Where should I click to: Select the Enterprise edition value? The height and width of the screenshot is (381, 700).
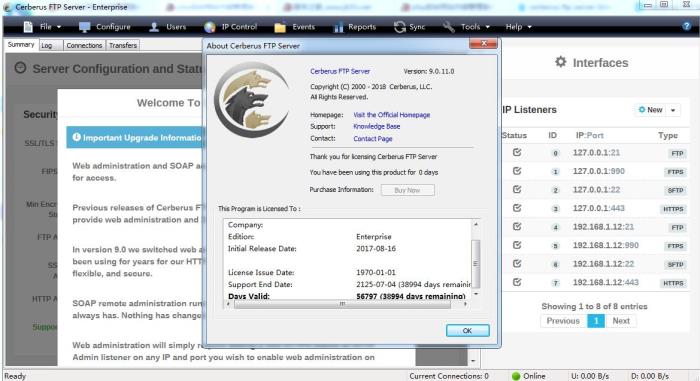pos(374,236)
